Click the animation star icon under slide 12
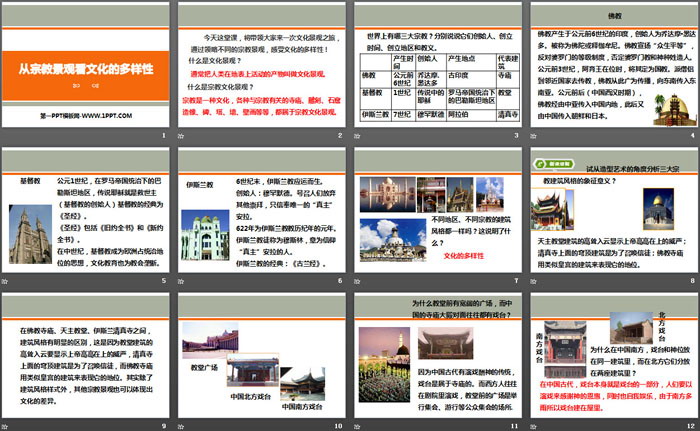The image size is (700, 431). 532,425
